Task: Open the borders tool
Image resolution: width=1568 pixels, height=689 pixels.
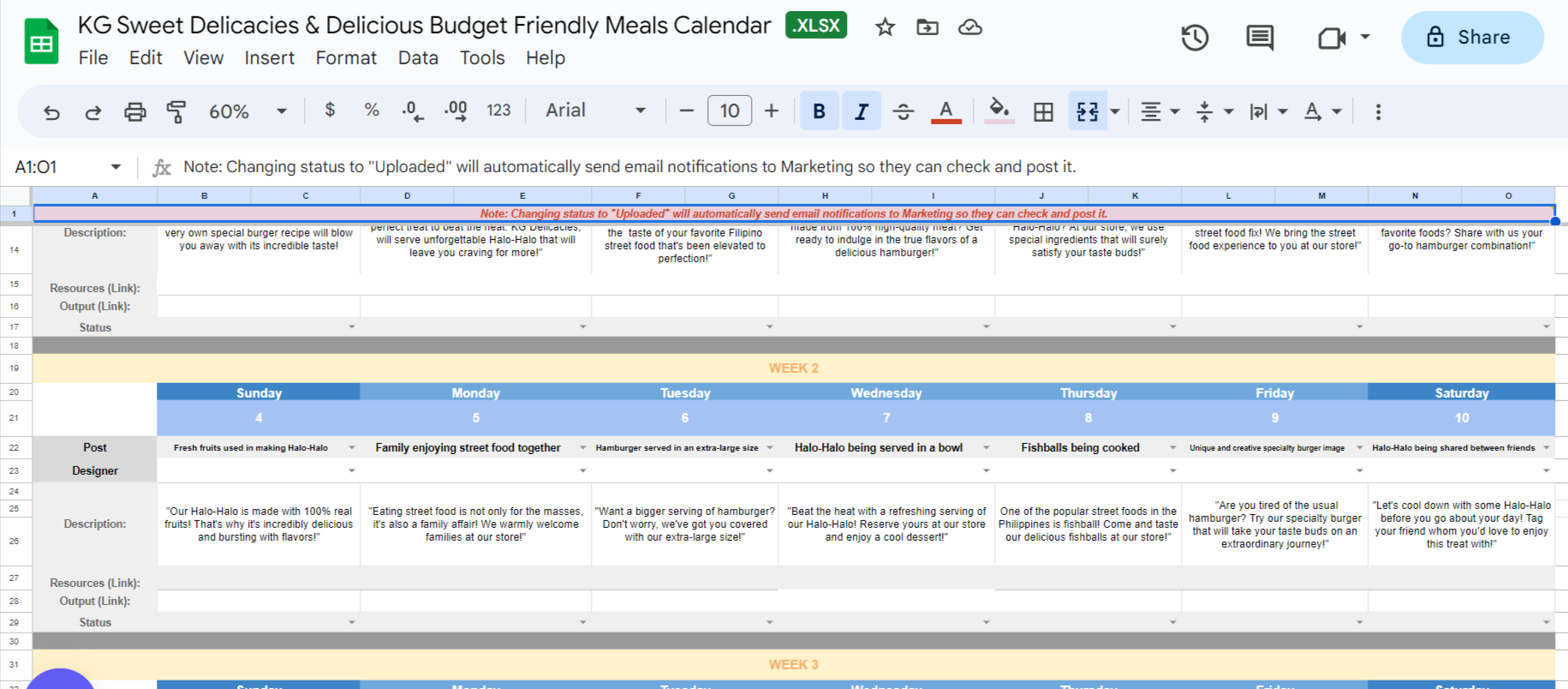Action: point(1043,111)
